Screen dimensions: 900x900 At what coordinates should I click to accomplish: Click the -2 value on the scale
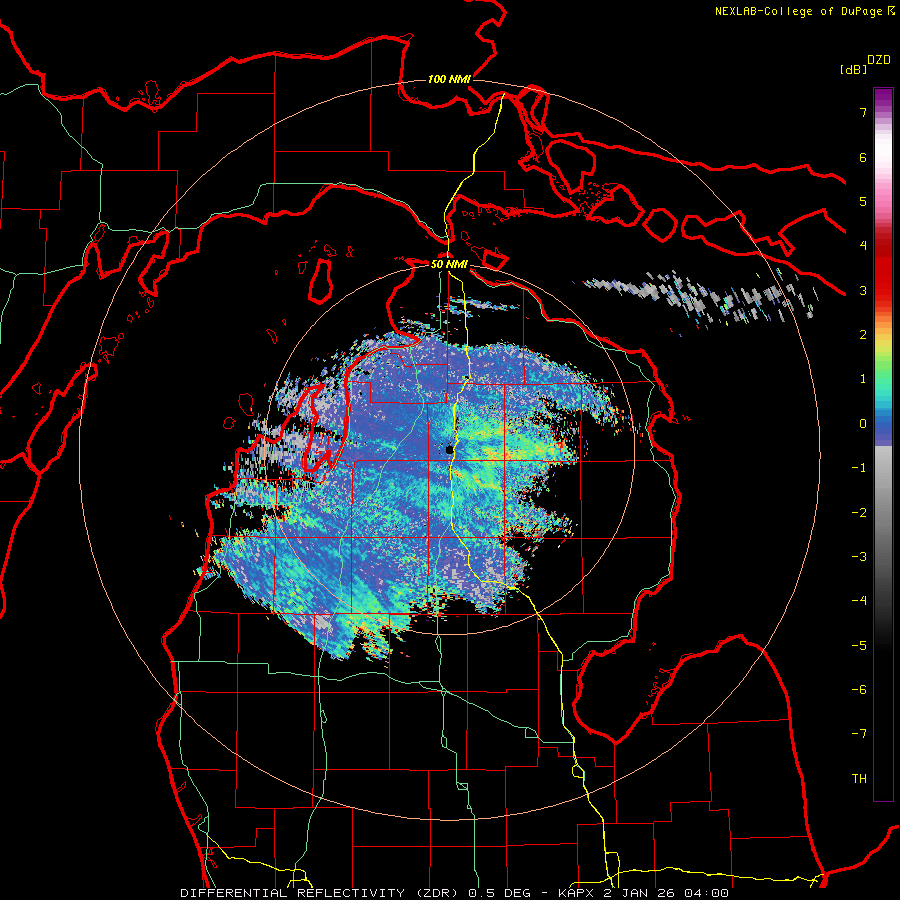859,513
